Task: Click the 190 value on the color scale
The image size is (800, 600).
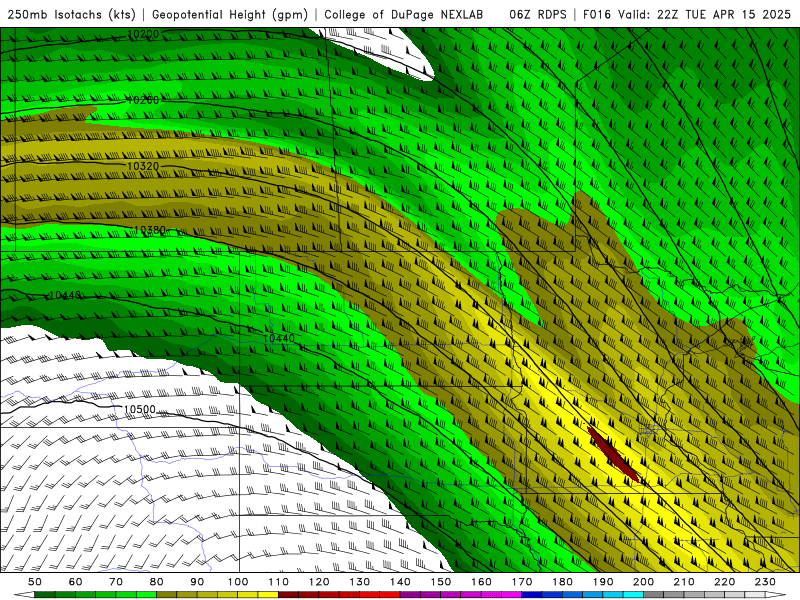Action: (x=603, y=582)
